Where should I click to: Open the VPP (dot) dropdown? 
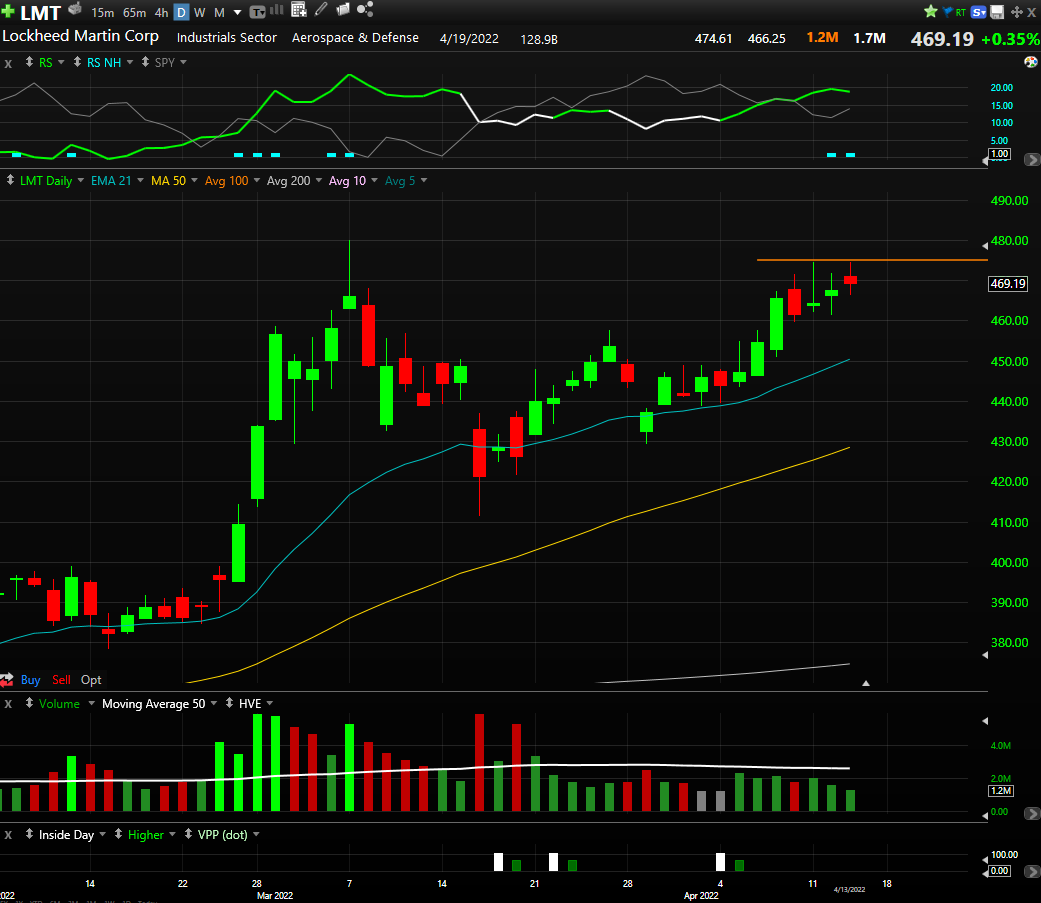click(256, 835)
